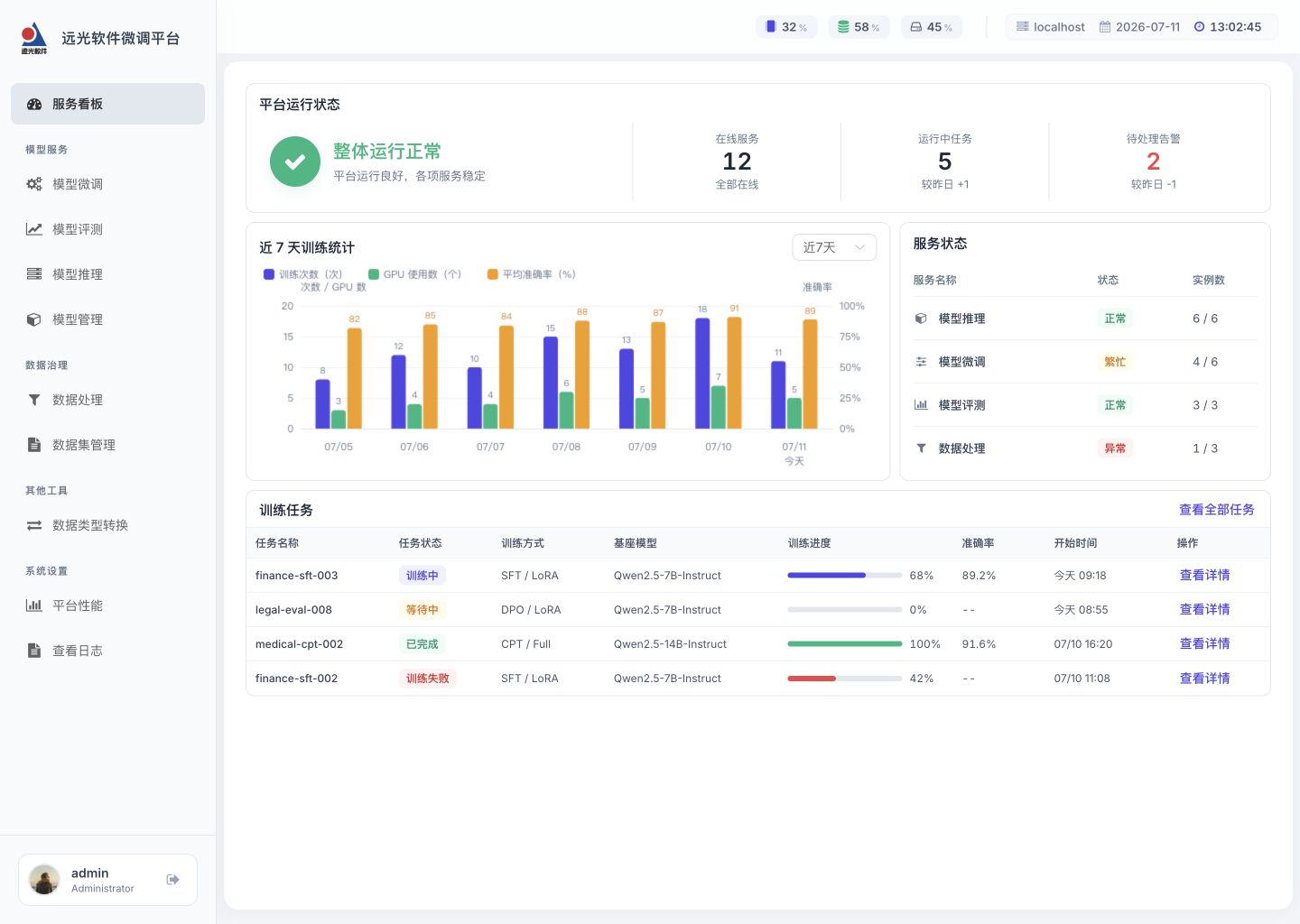This screenshot has width=1300, height=924.
Task: Click the 模型管理 cube icon in sidebar
Action: 34,319
